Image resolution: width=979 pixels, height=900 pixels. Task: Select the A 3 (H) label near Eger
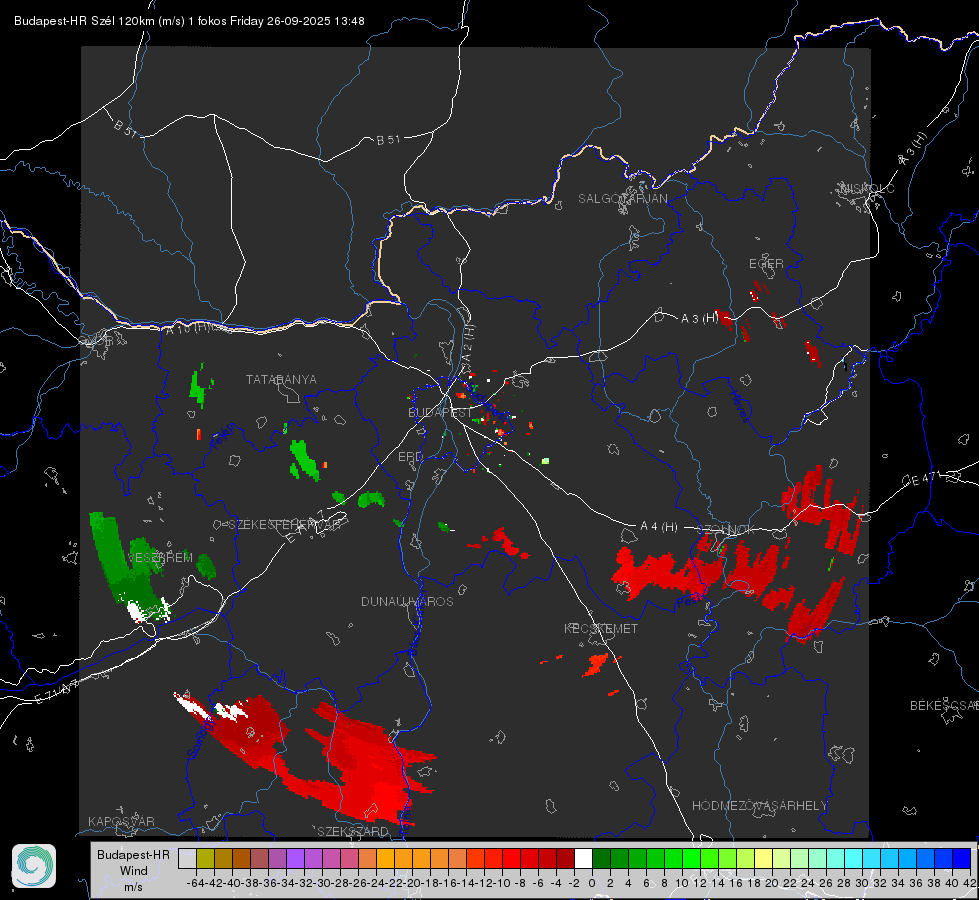699,319
